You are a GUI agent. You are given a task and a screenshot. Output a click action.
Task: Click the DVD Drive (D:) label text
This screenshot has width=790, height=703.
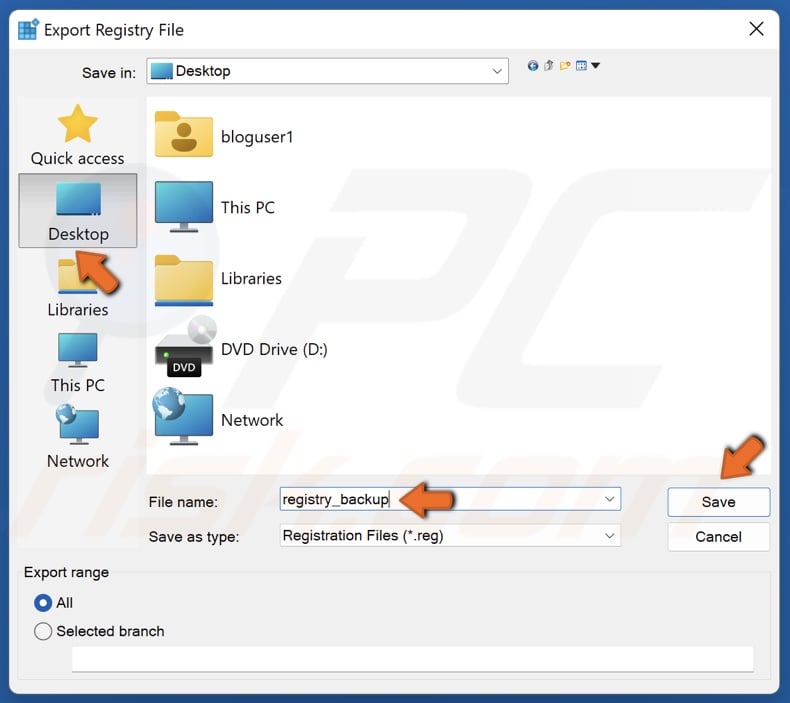point(274,349)
